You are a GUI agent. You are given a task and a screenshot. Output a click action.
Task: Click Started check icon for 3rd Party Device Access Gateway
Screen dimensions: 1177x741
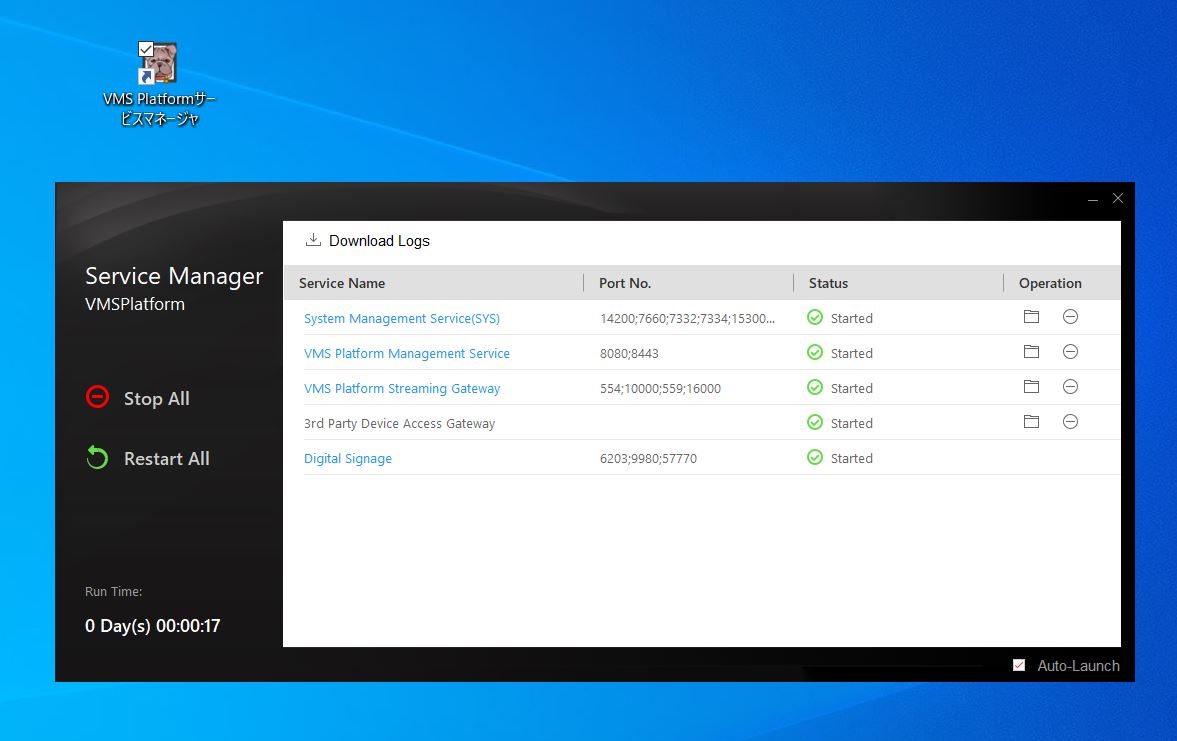click(x=814, y=422)
